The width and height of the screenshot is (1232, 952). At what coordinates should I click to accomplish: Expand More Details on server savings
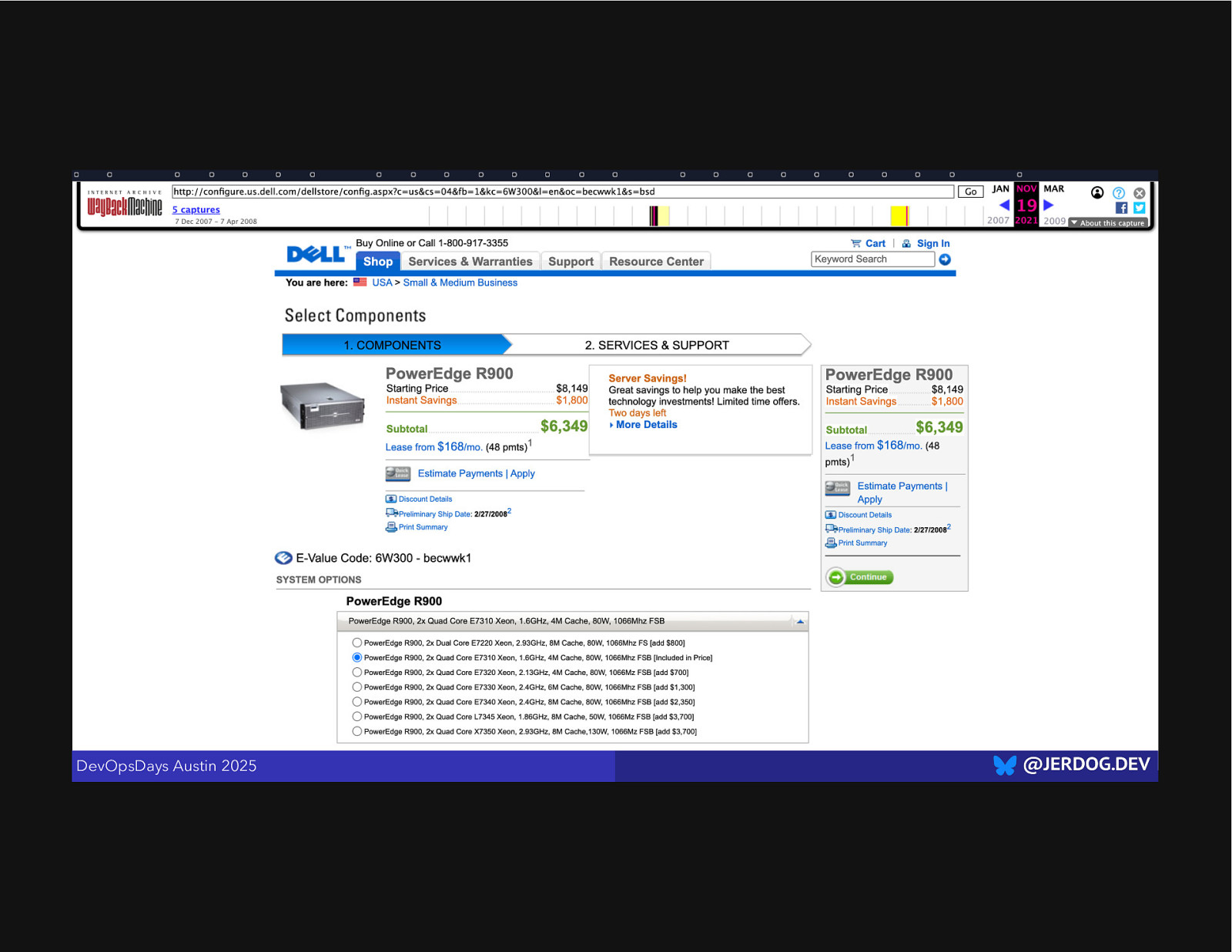pos(646,425)
